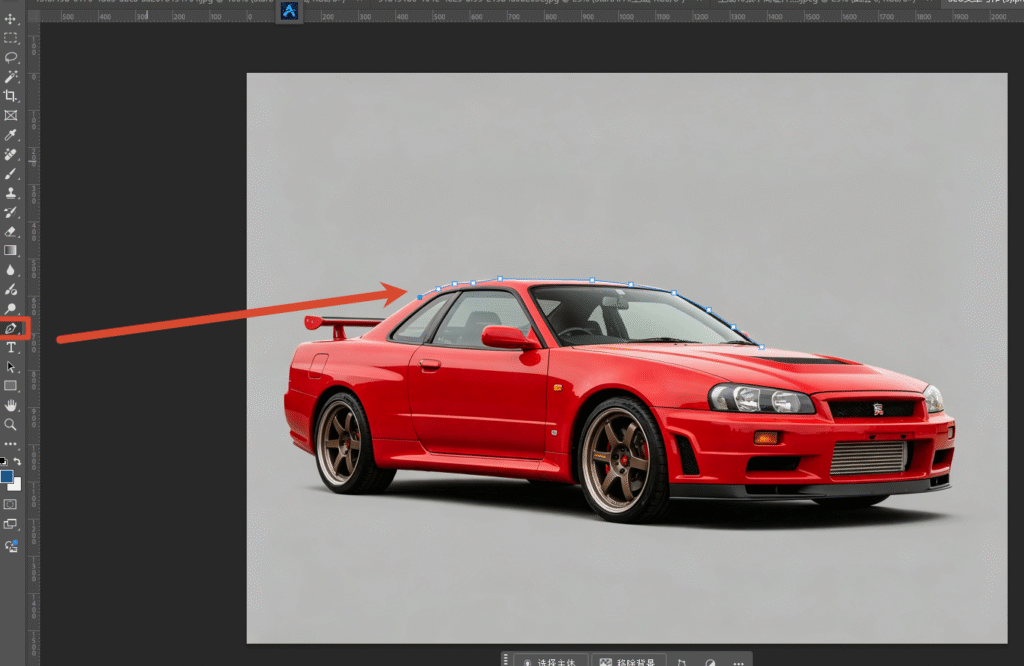Activate the Hand tool
Image resolution: width=1024 pixels, height=666 pixels.
[10, 405]
